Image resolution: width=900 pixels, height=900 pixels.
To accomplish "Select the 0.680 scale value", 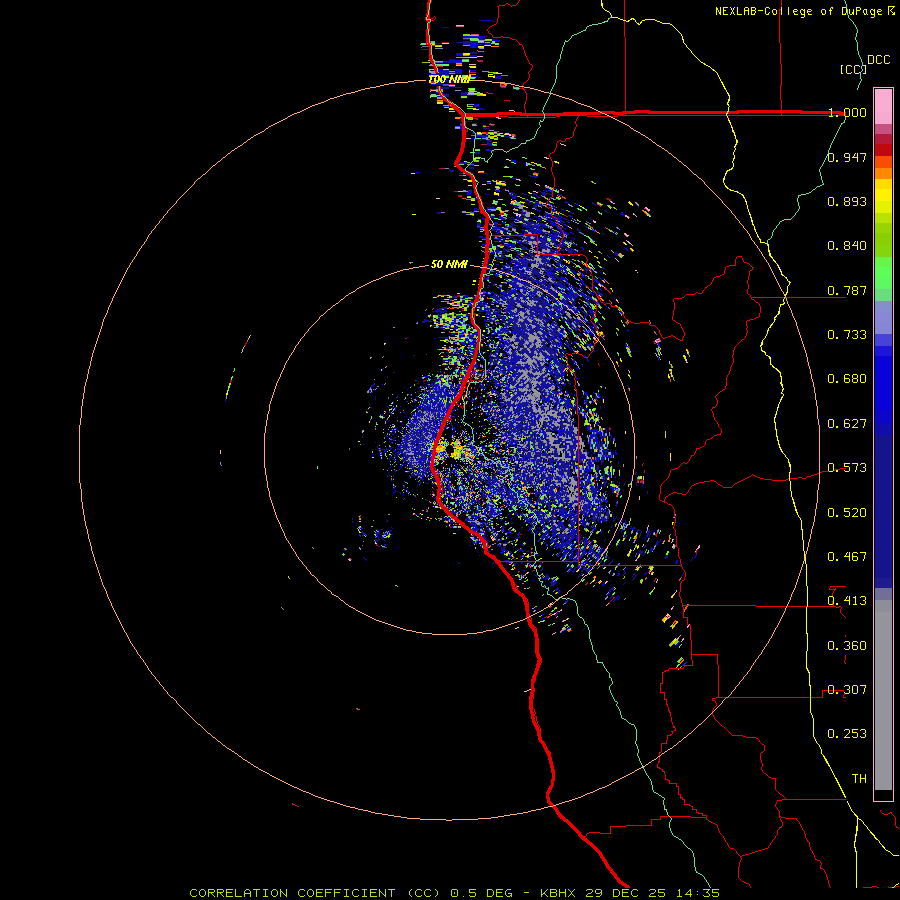I will [847, 379].
